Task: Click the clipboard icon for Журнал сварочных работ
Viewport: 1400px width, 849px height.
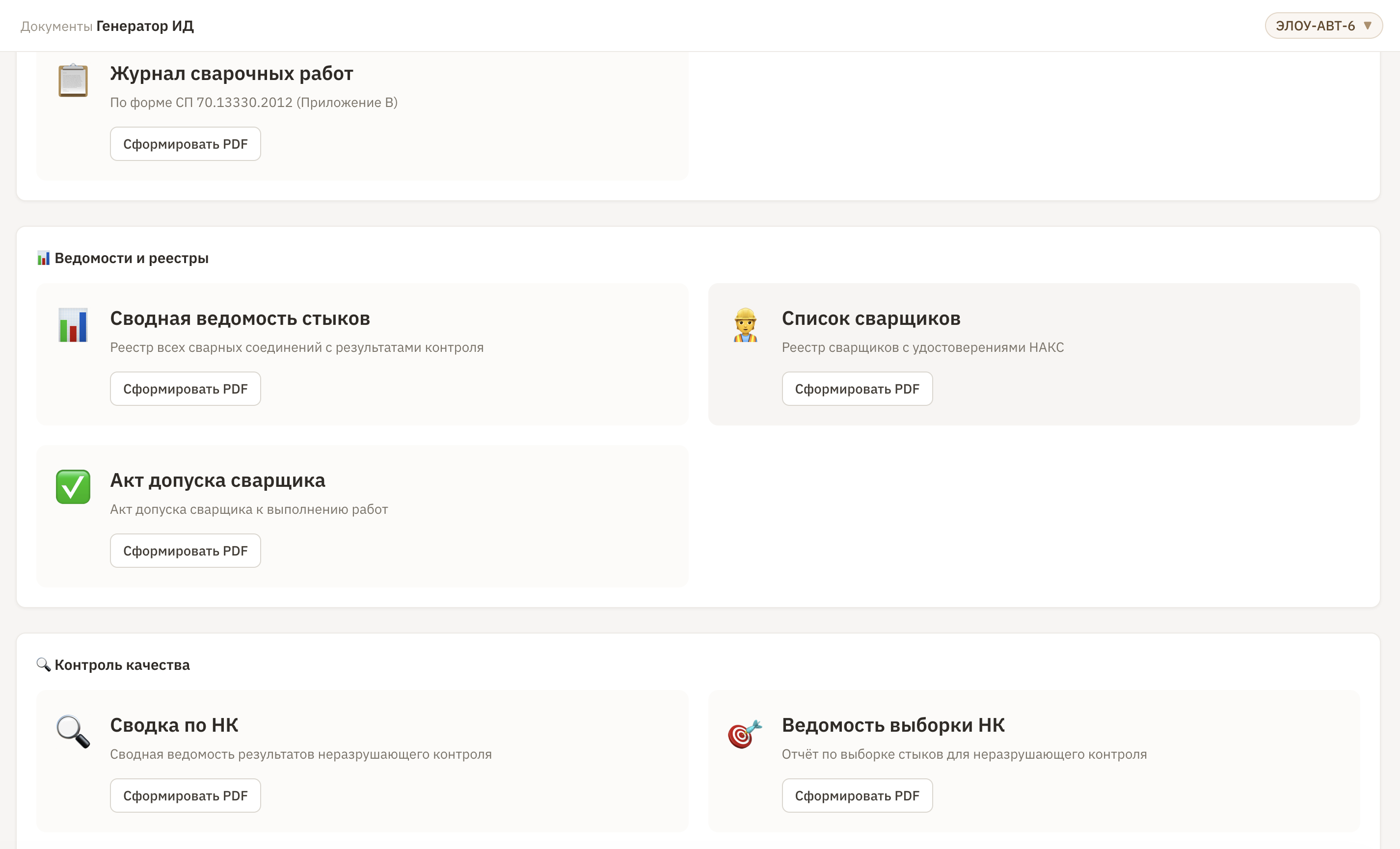Action: tap(73, 80)
